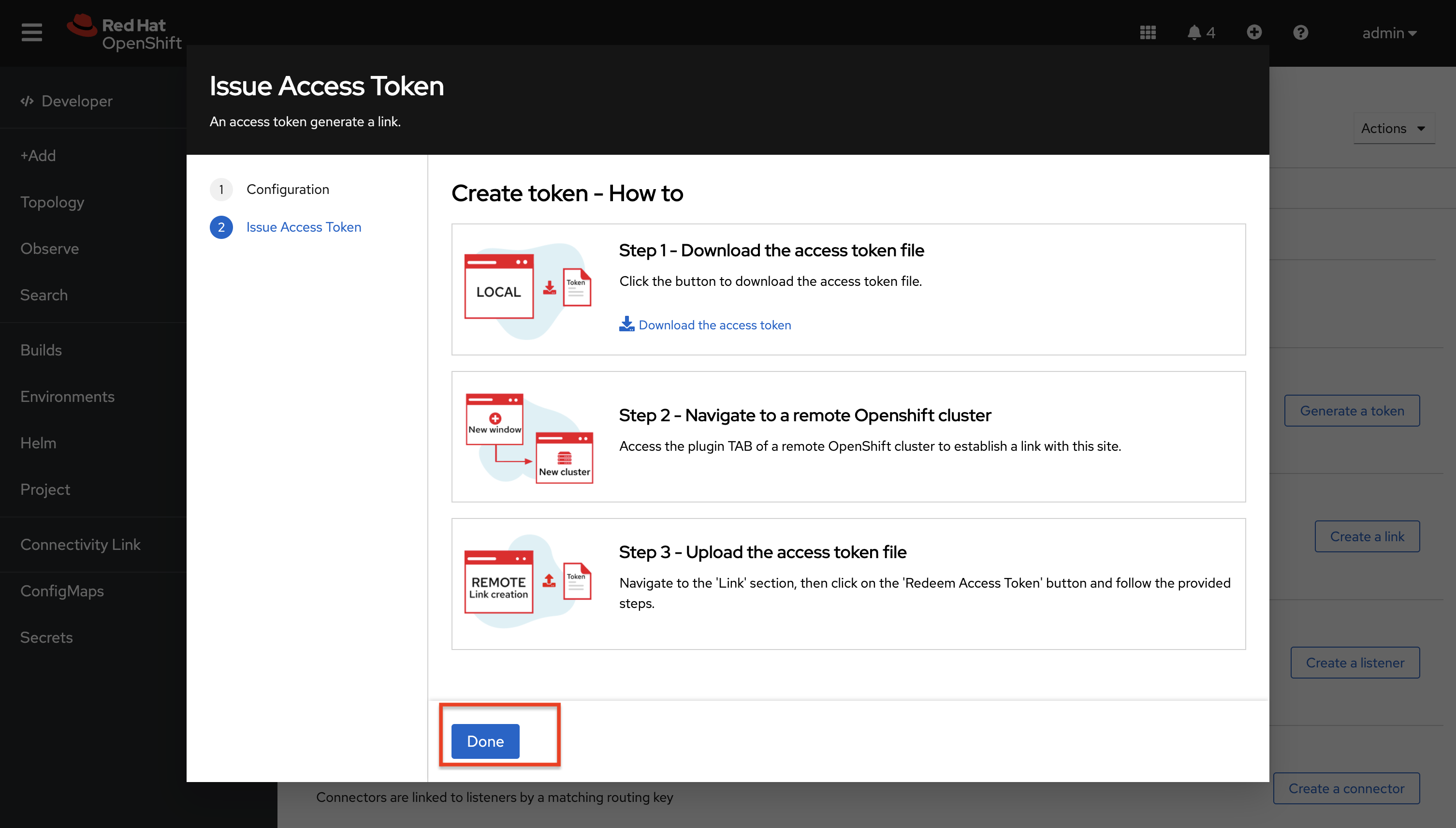1456x828 pixels.
Task: Open the admin user dropdown
Action: point(1389,33)
